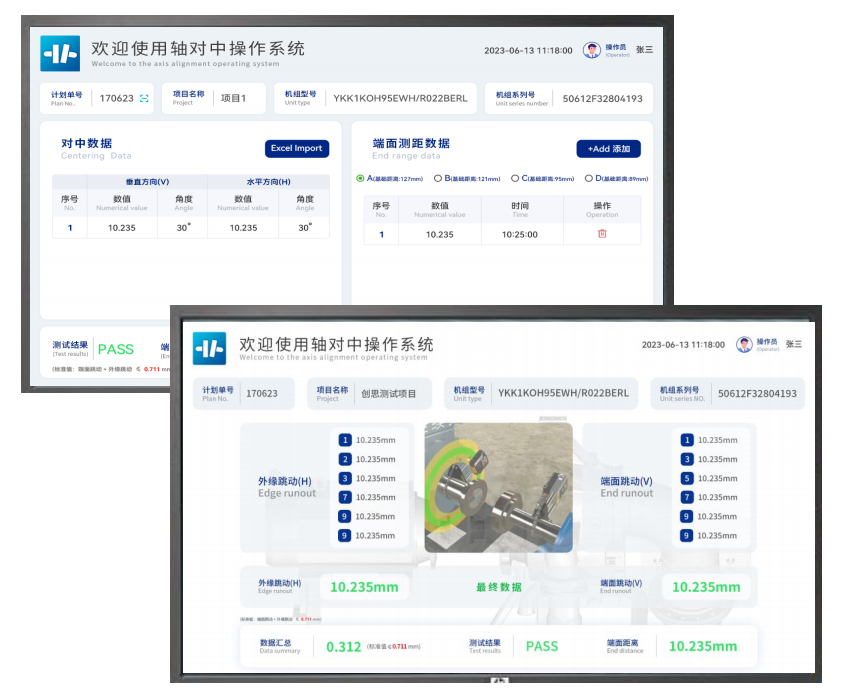Delete the end range row via trash icon

click(602, 234)
